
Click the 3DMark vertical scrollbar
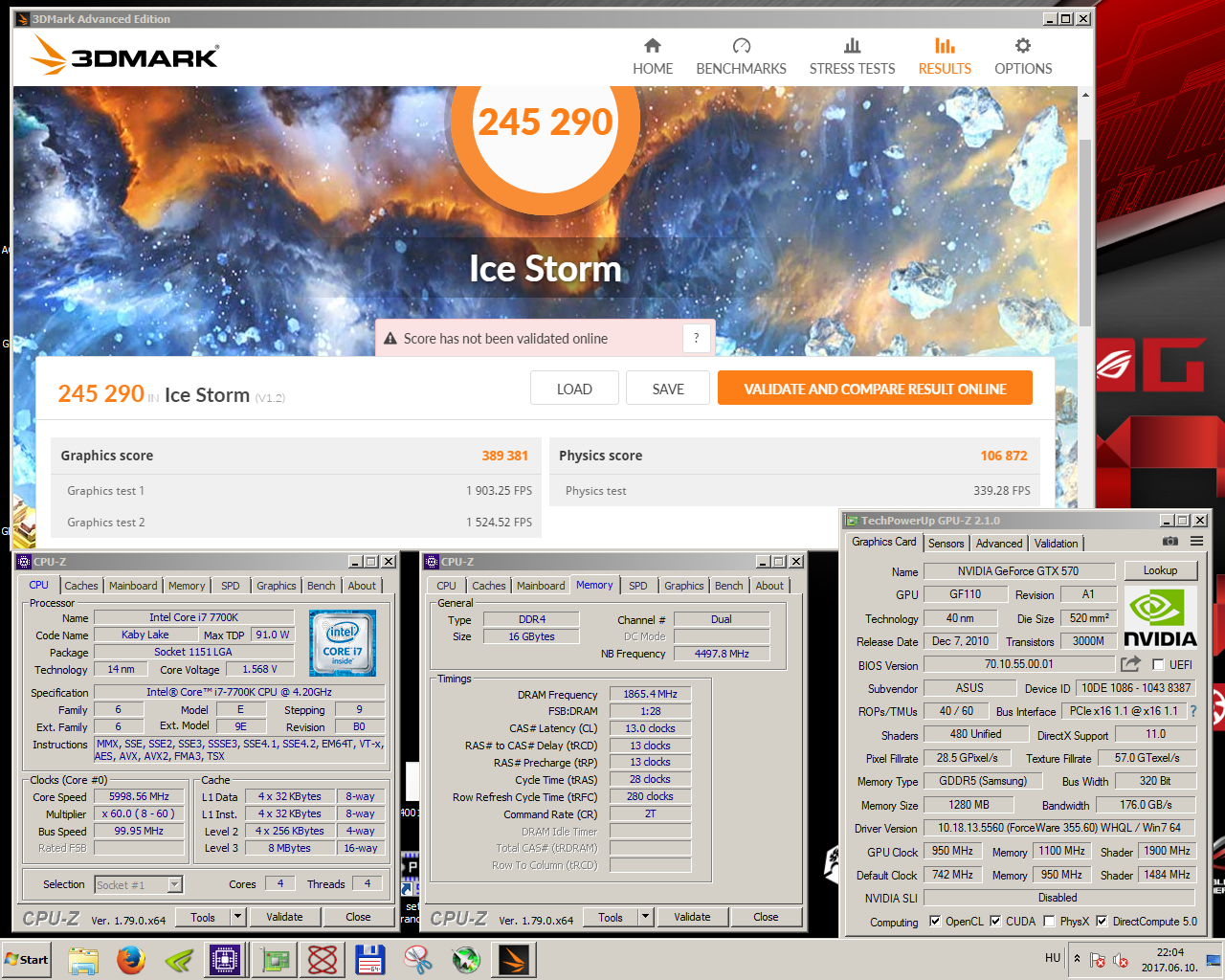tap(1085, 233)
